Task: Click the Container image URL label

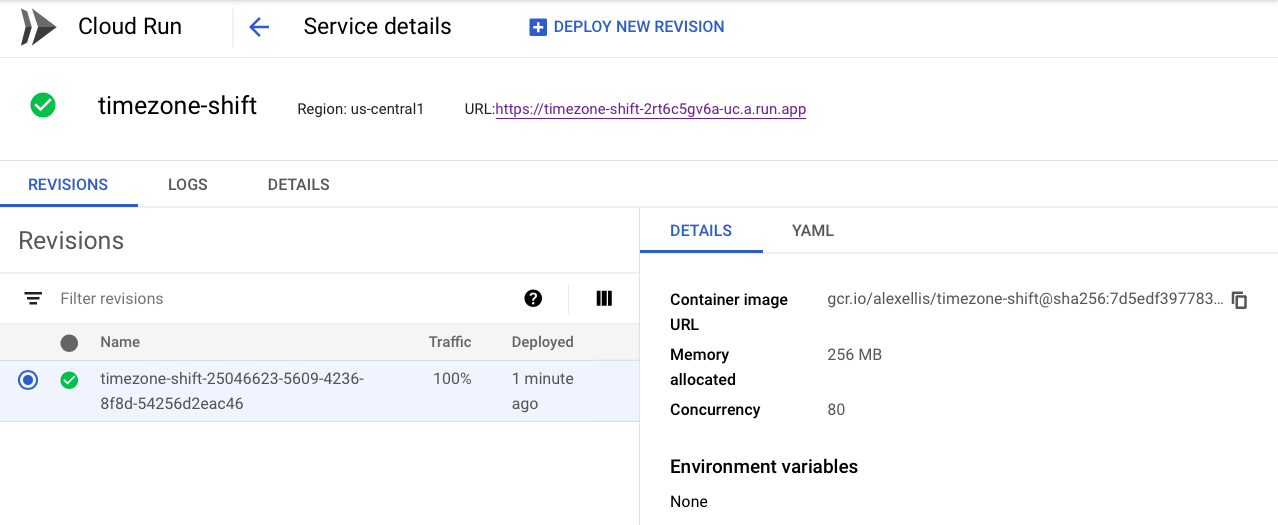Action: click(x=729, y=312)
